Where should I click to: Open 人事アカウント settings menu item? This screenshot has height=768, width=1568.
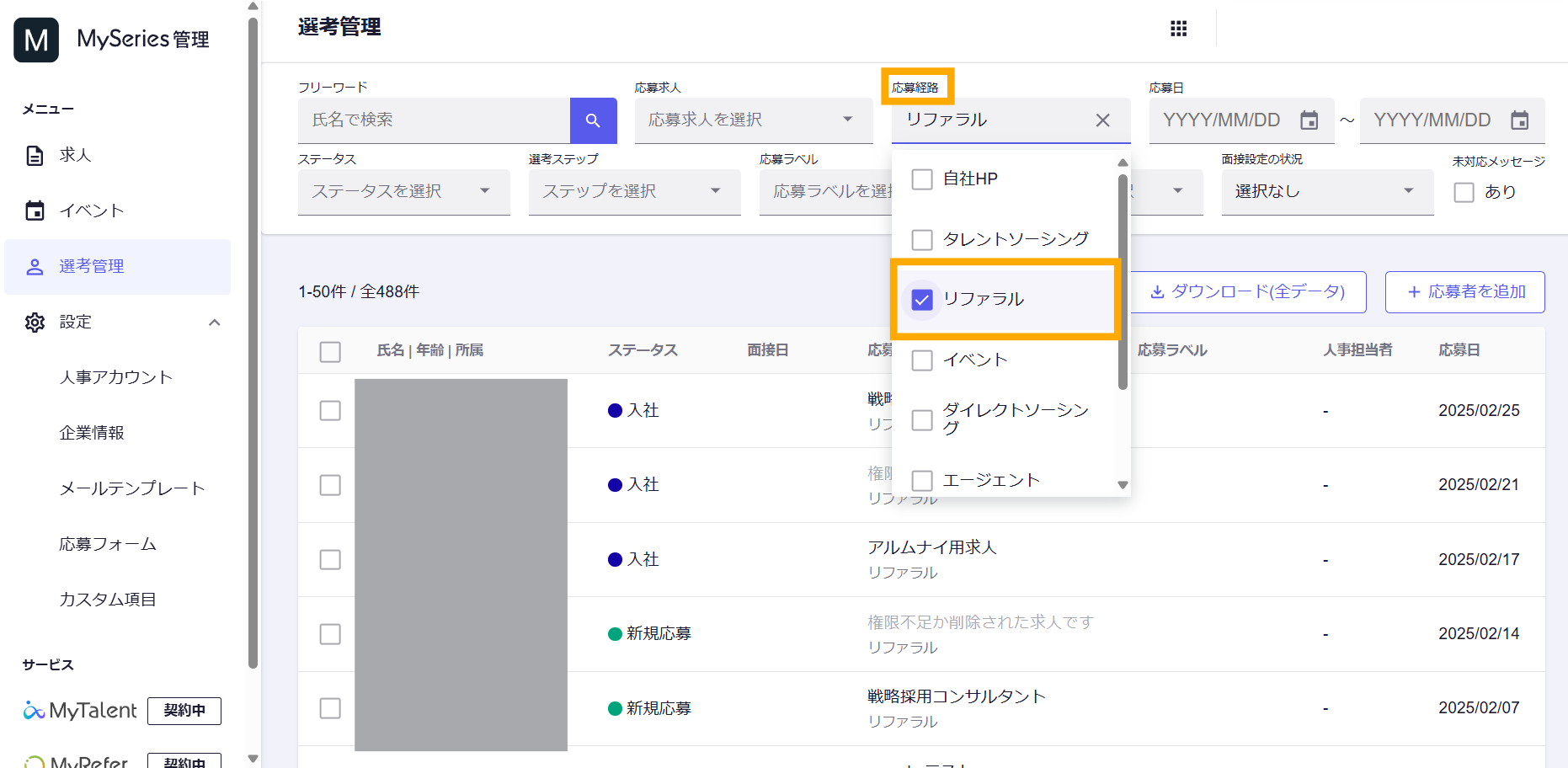pos(115,377)
